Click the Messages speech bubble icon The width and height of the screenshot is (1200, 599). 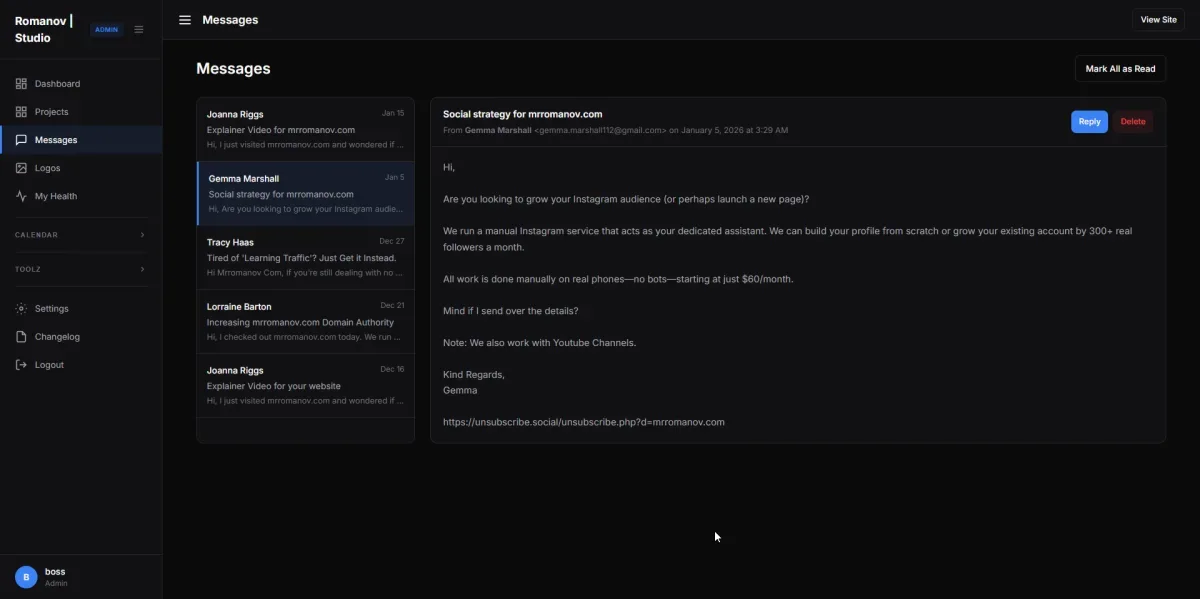click(21, 140)
